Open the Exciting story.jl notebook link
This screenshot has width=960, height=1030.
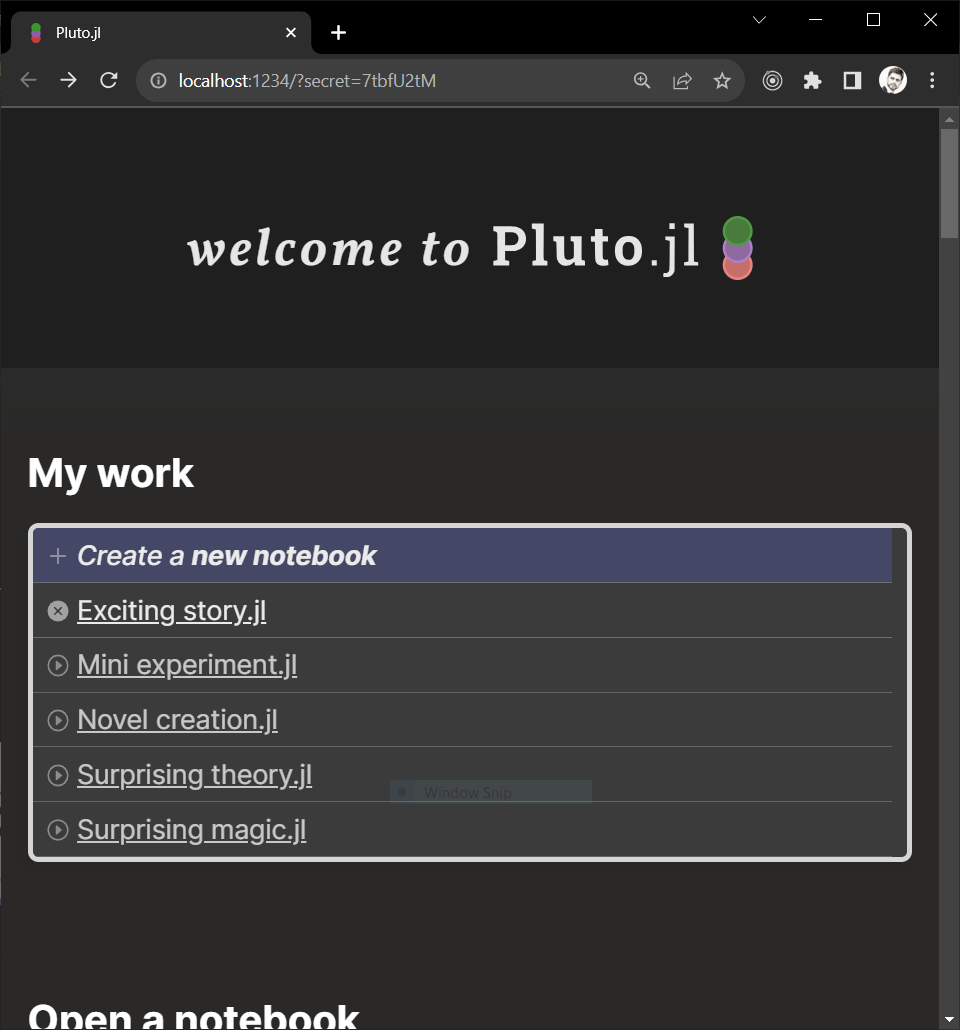pyautogui.click(x=171, y=611)
